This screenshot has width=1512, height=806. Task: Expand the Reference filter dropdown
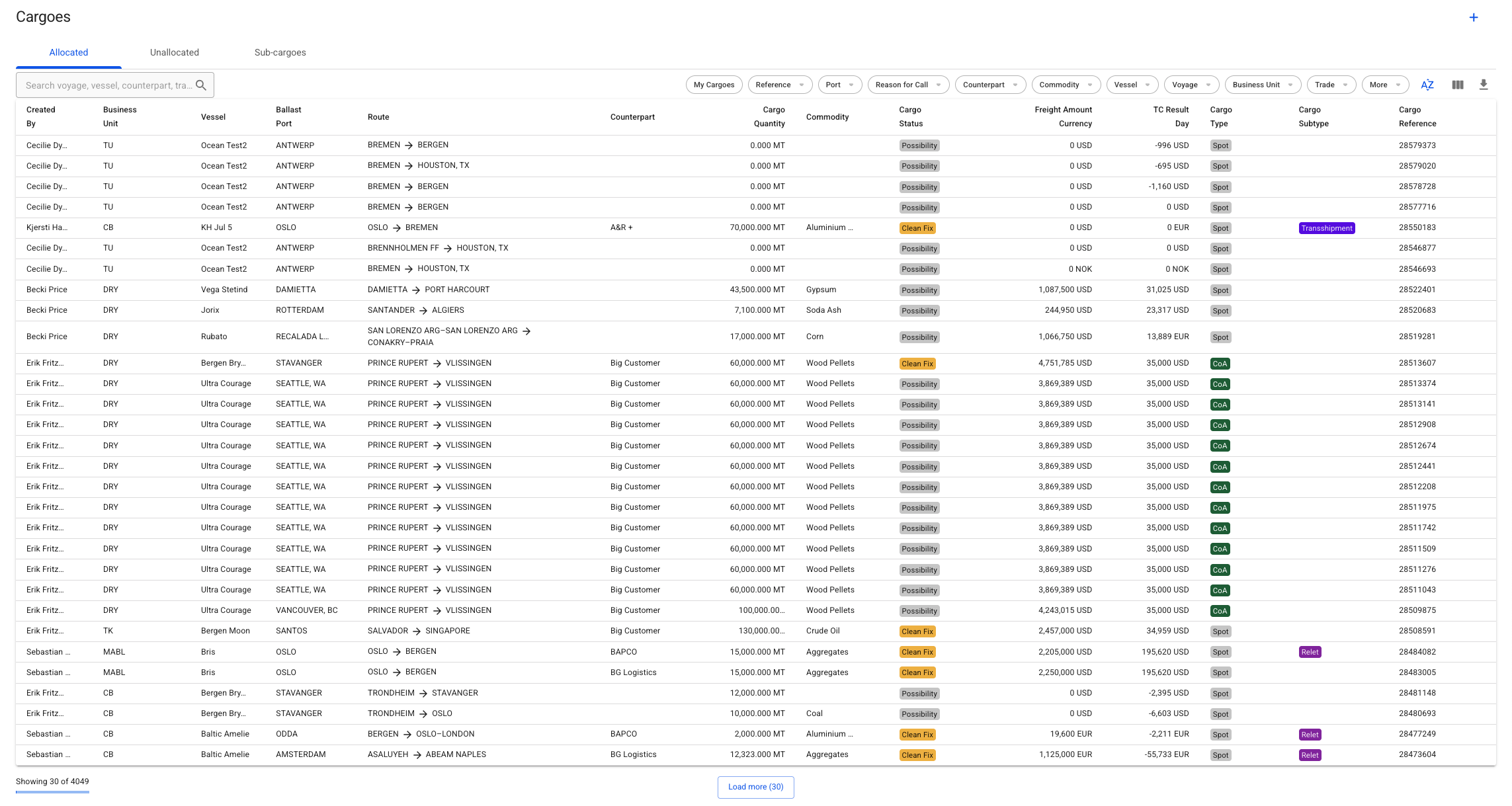[x=780, y=85]
